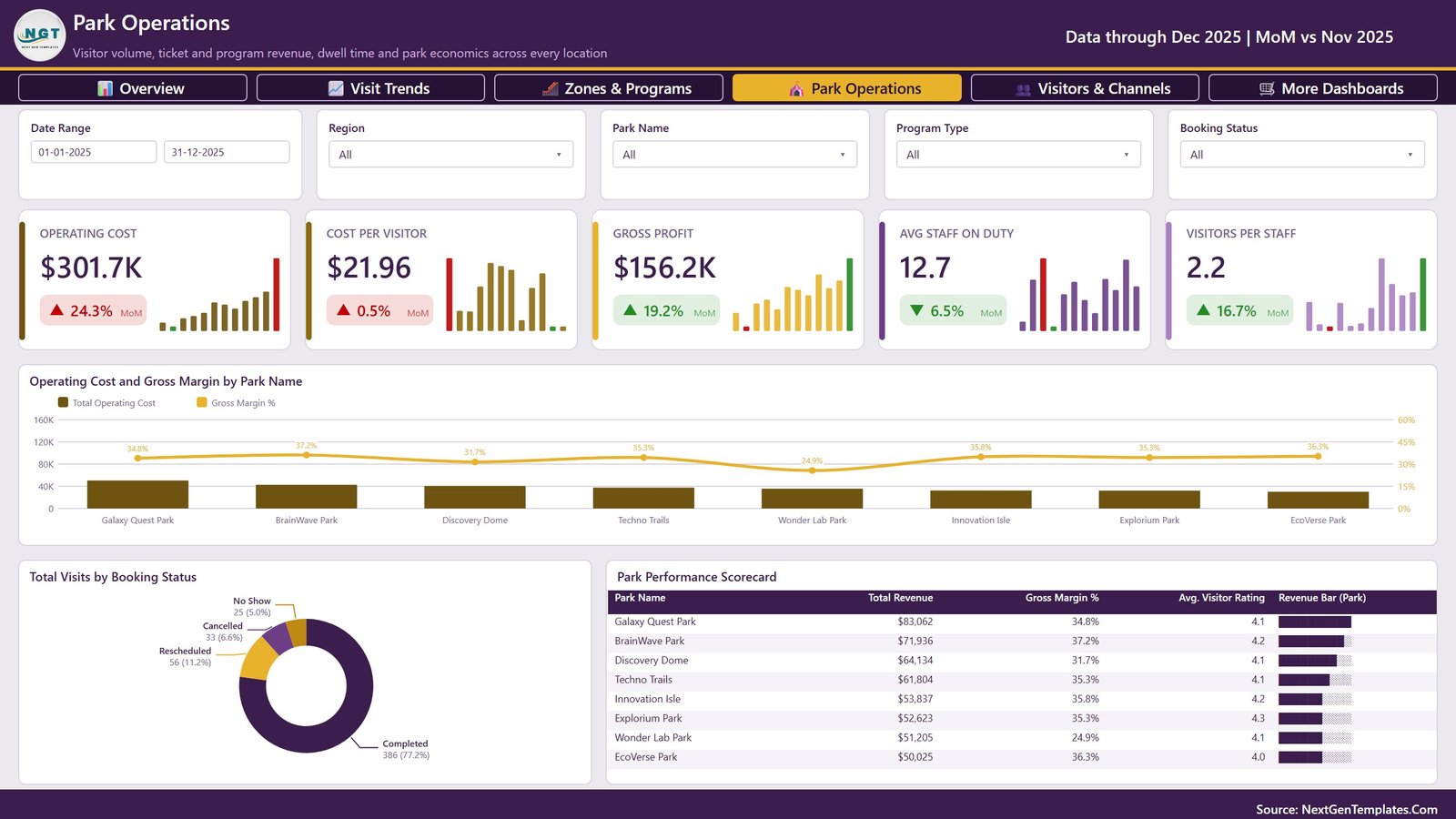This screenshot has width=1456, height=819.
Task: Click the Zones & Programs bar-chart icon
Action: (551, 88)
